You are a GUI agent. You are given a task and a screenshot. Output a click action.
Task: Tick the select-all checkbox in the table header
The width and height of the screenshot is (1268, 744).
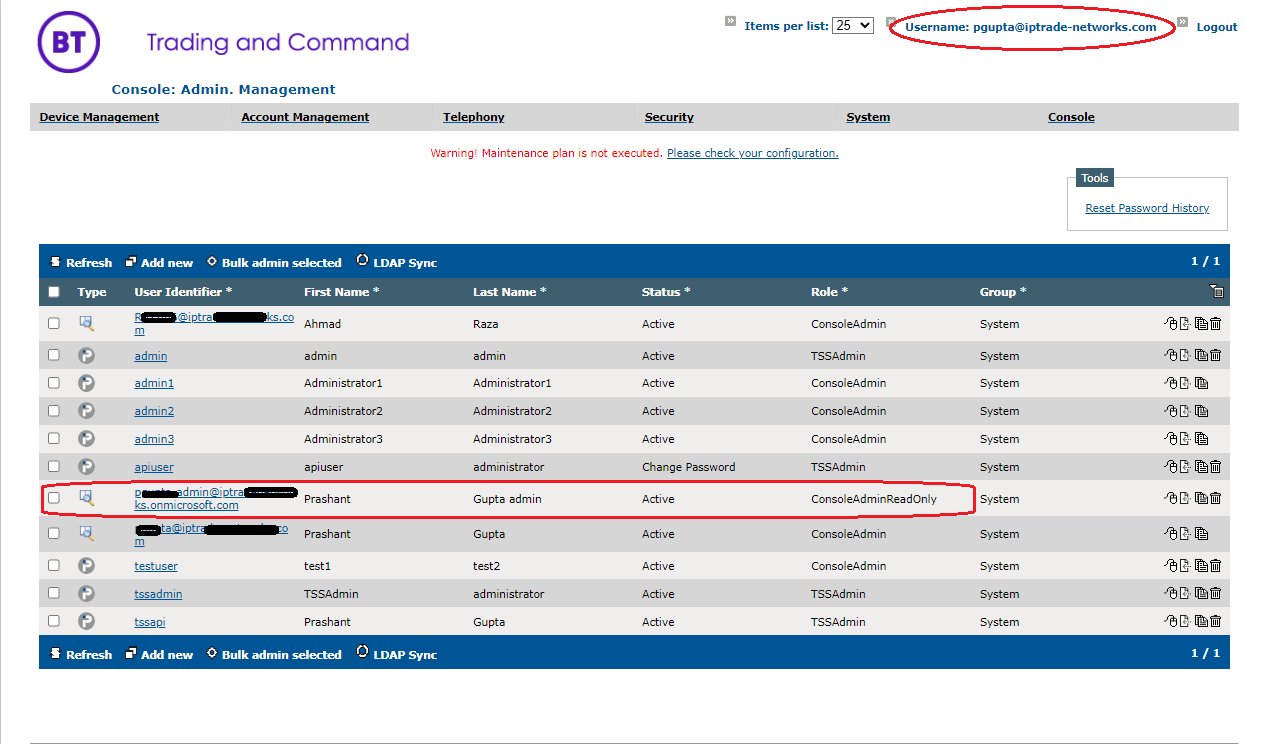pyautogui.click(x=54, y=292)
